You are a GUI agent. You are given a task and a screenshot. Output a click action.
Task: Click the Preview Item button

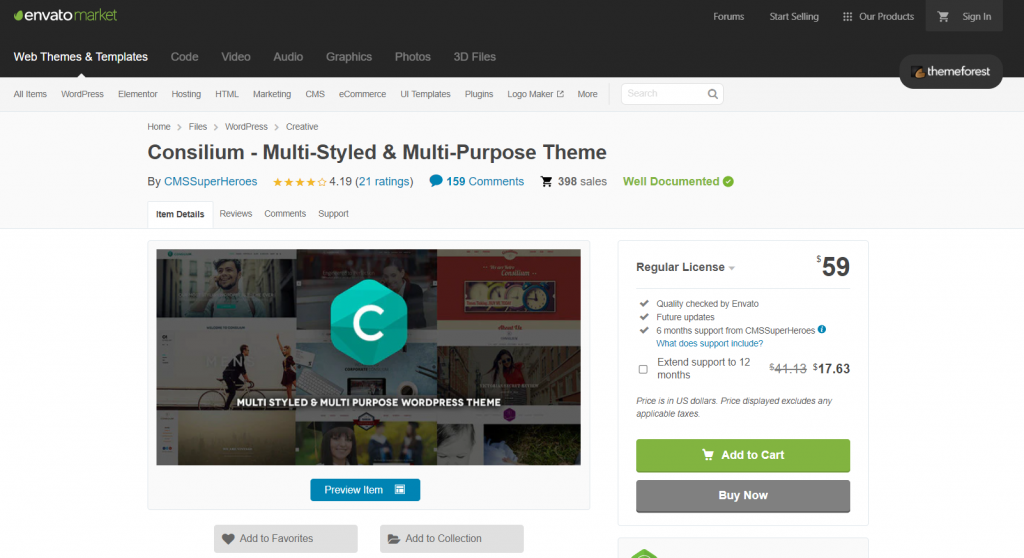(365, 490)
